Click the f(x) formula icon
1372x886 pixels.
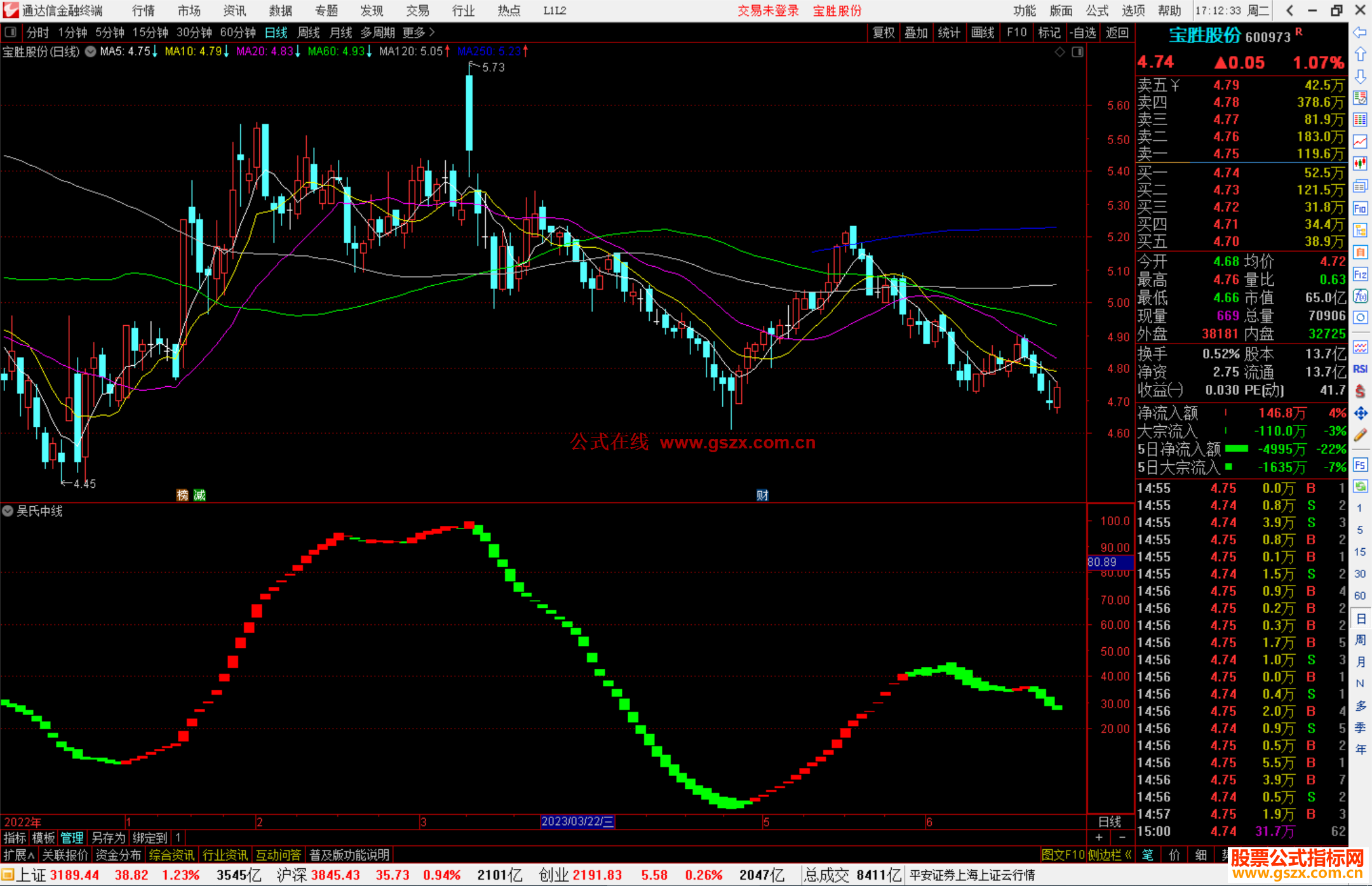click(1360, 296)
